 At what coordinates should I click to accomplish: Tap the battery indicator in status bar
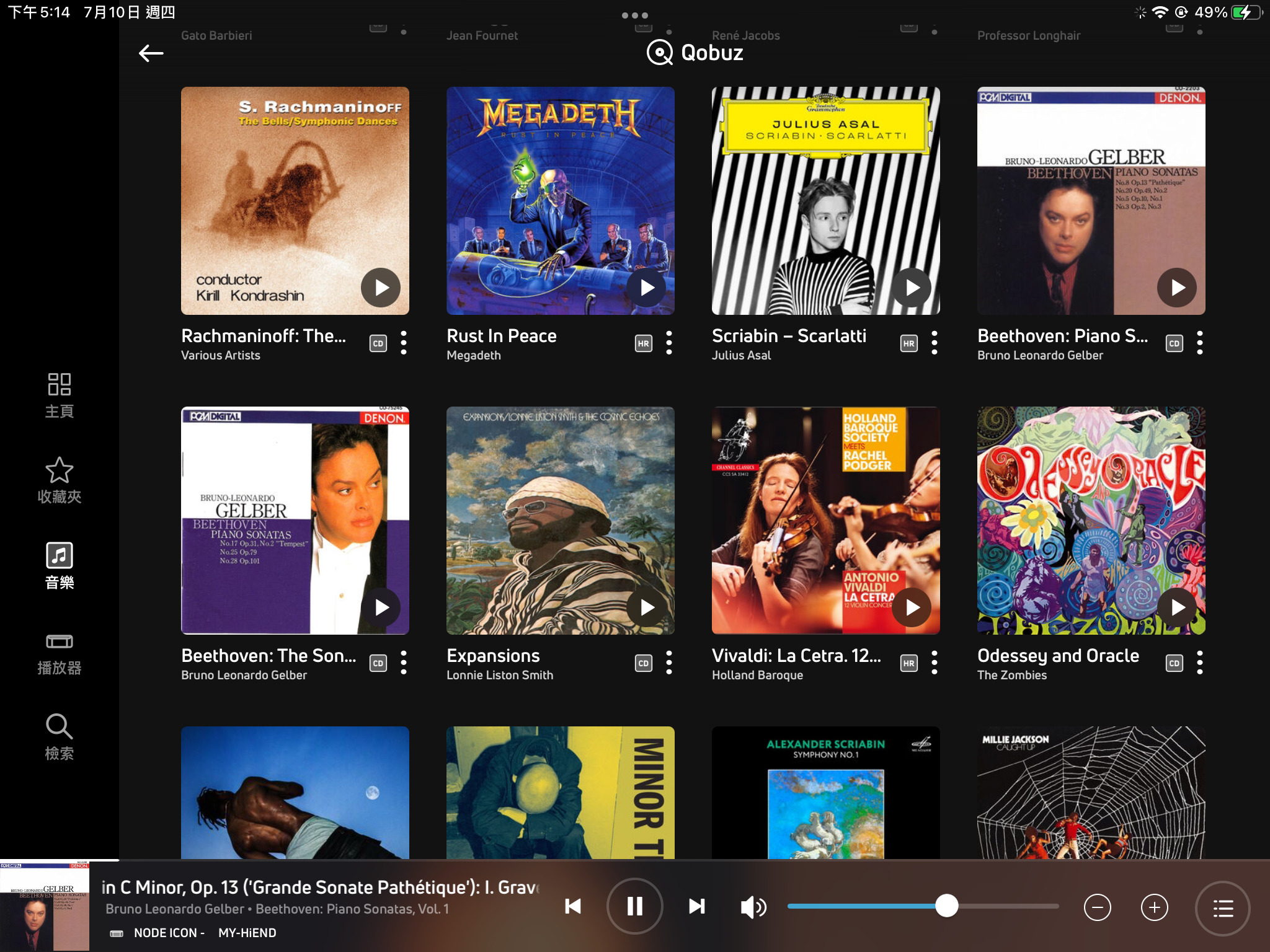1248,12
